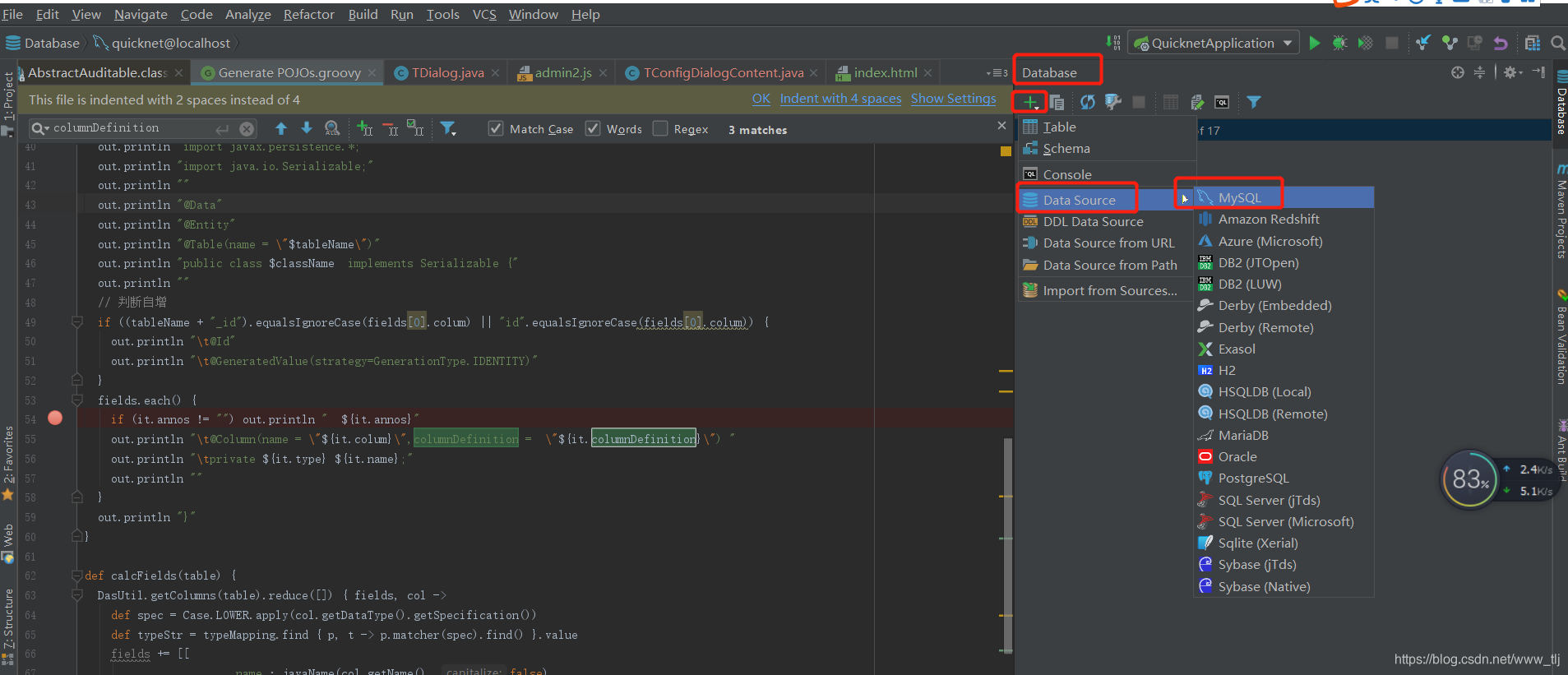The image size is (1568, 675).
Task: Click the previous occurrence up arrow
Action: pos(281,128)
